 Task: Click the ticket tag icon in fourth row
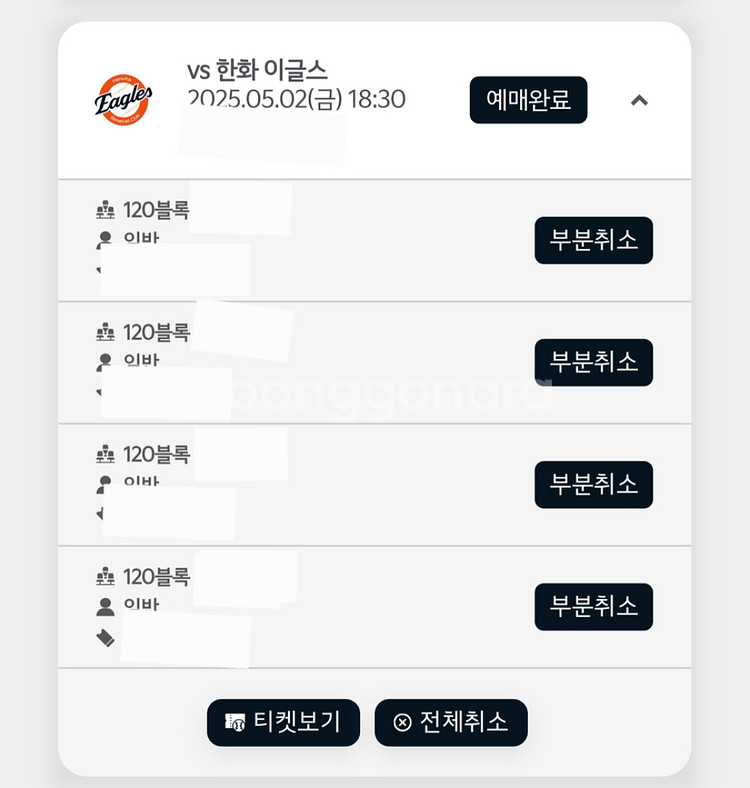105,638
